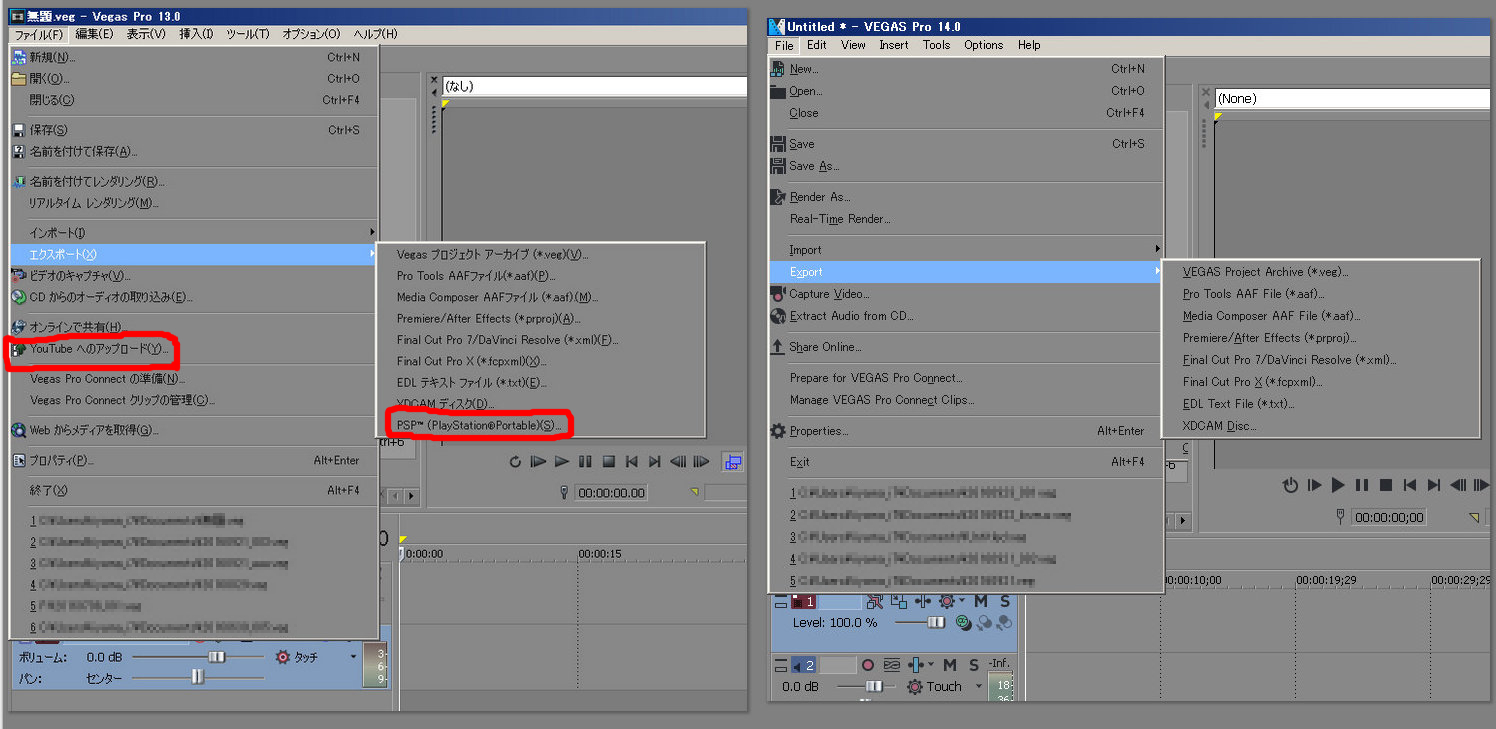Choose YouTube へのアップロード menu entry
Screen dimensions: 1496x729
(194, 349)
